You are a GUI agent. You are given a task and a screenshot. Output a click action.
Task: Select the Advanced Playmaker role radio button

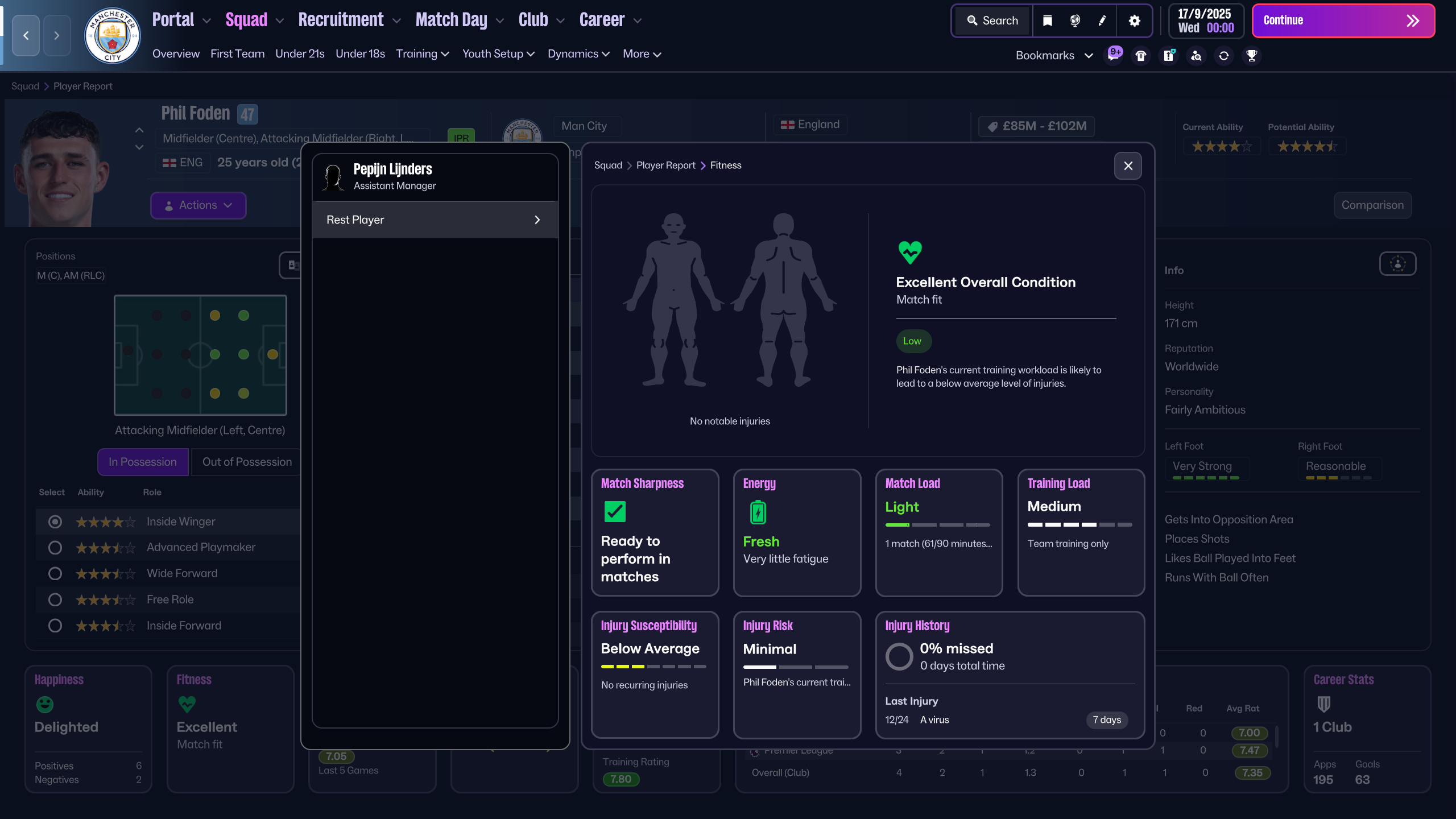coord(55,547)
